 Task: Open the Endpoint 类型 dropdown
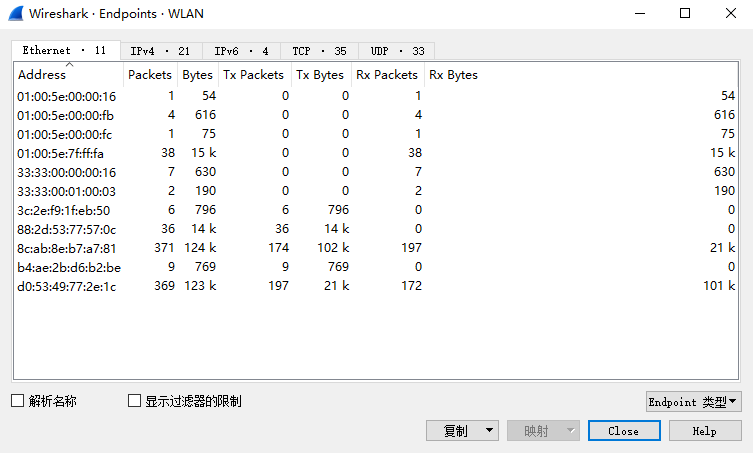(693, 402)
